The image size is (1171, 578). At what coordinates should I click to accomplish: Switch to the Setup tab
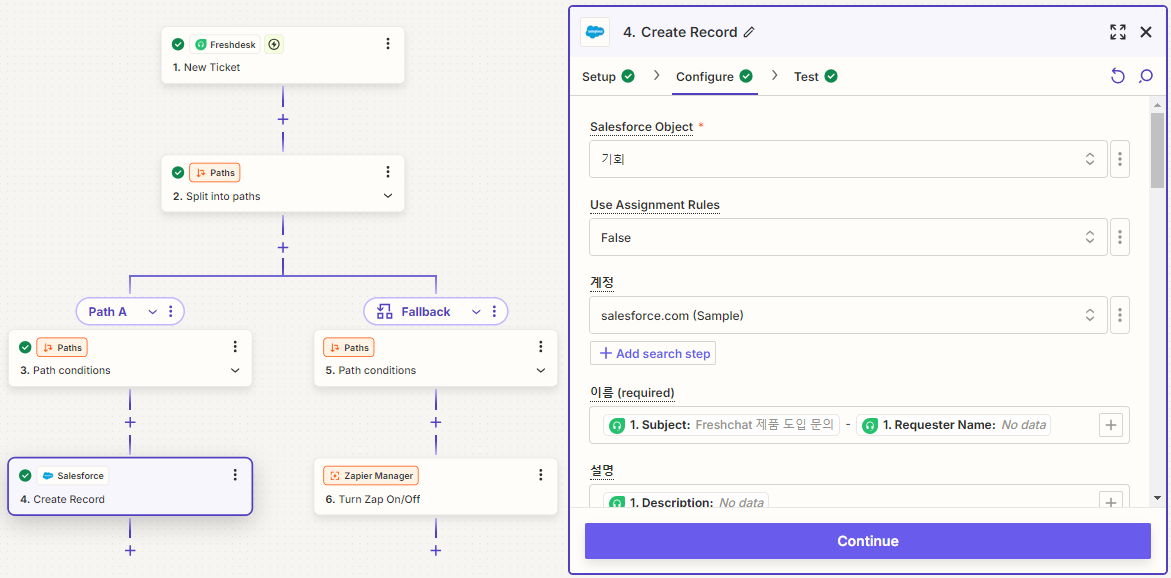[x=608, y=76]
